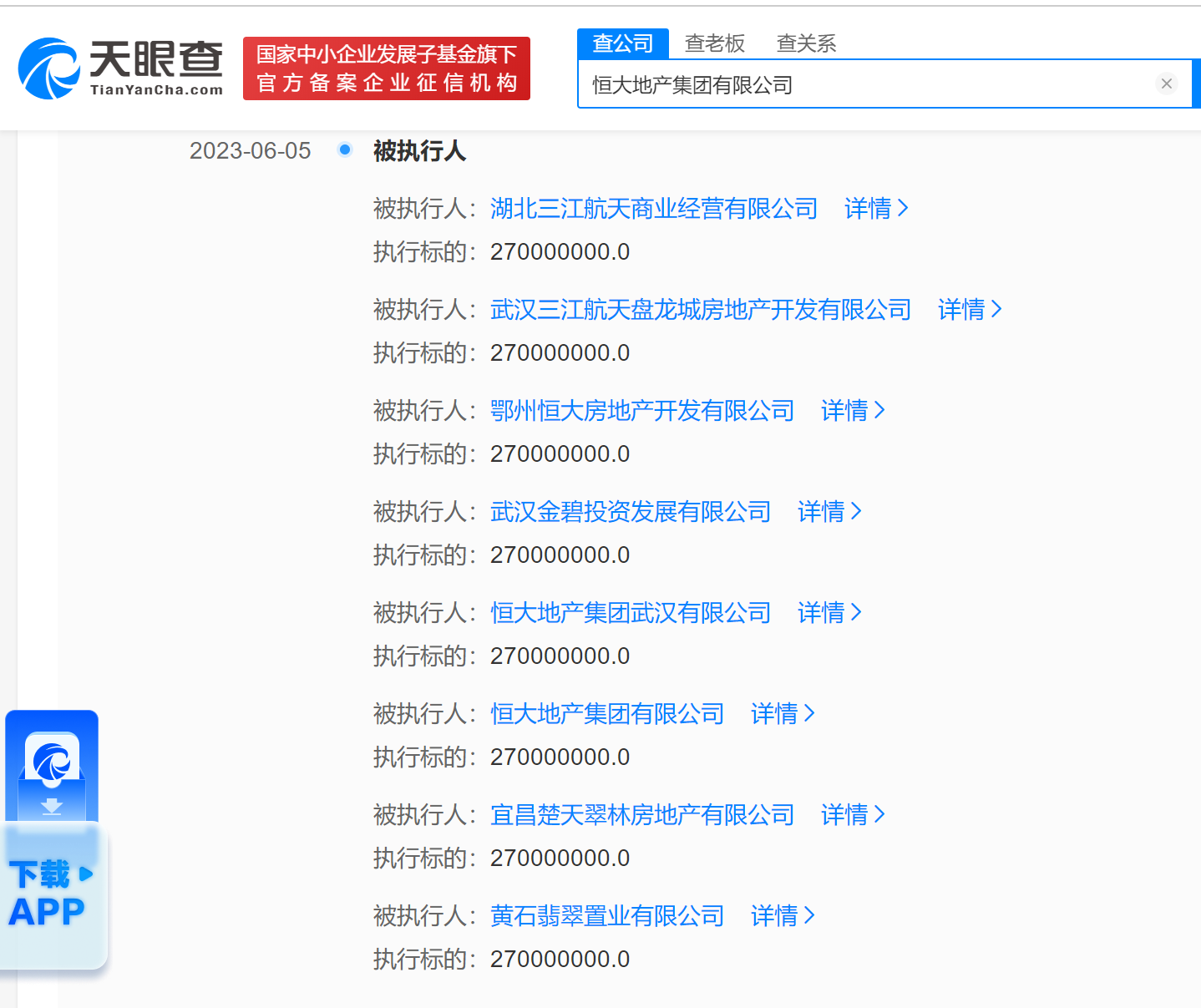This screenshot has height=1008, width=1201.
Task: Click the chevron after 恒大地产集团有限公司 详情
Action: 809,713
